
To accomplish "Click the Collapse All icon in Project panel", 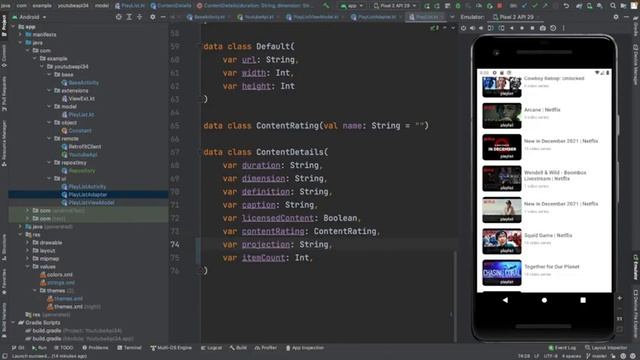I will (140, 17).
